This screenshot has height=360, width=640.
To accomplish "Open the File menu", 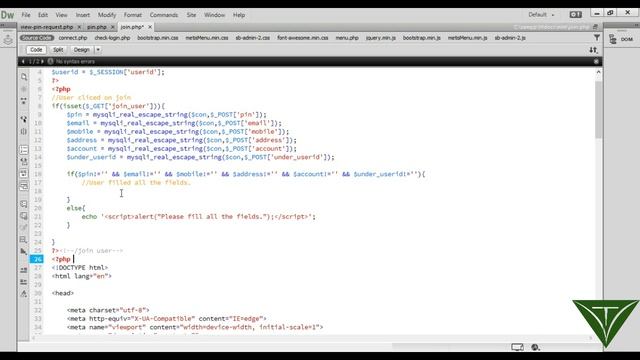I will coord(26,15).
